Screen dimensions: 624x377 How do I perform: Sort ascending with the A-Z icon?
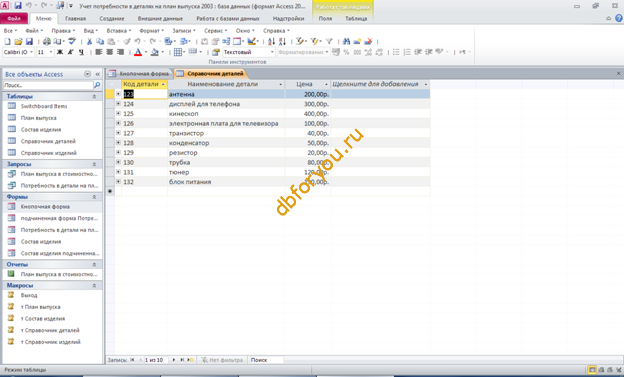(x=271, y=41)
